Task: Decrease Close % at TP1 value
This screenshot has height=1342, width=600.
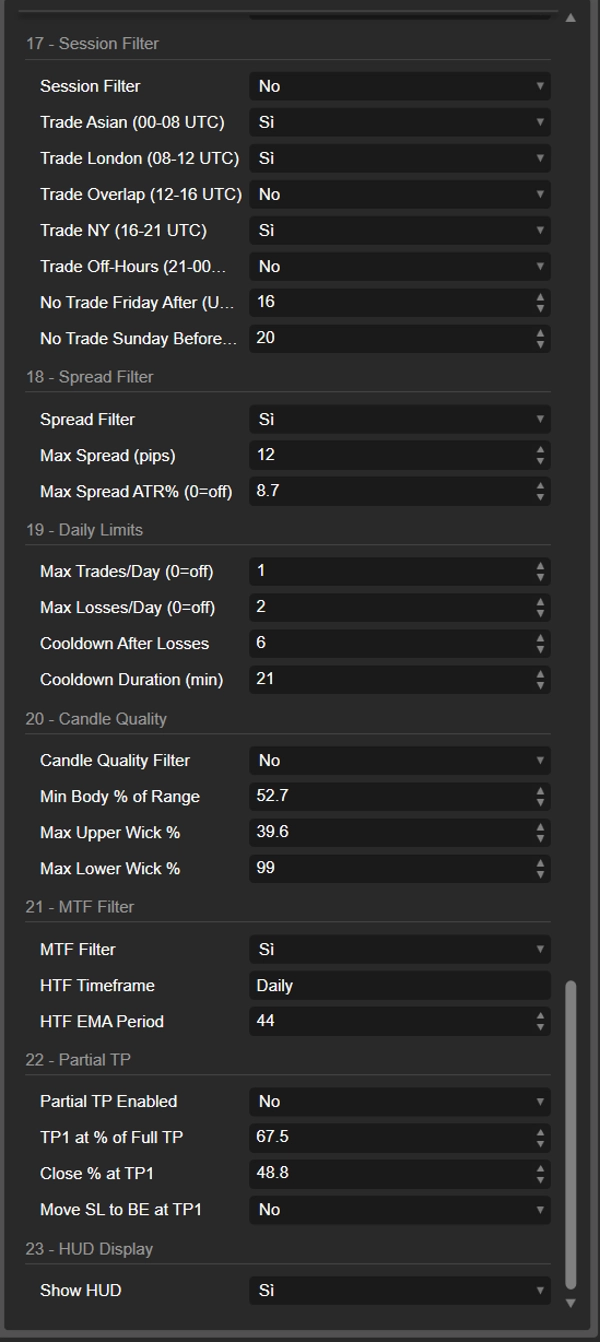Action: (540, 1179)
